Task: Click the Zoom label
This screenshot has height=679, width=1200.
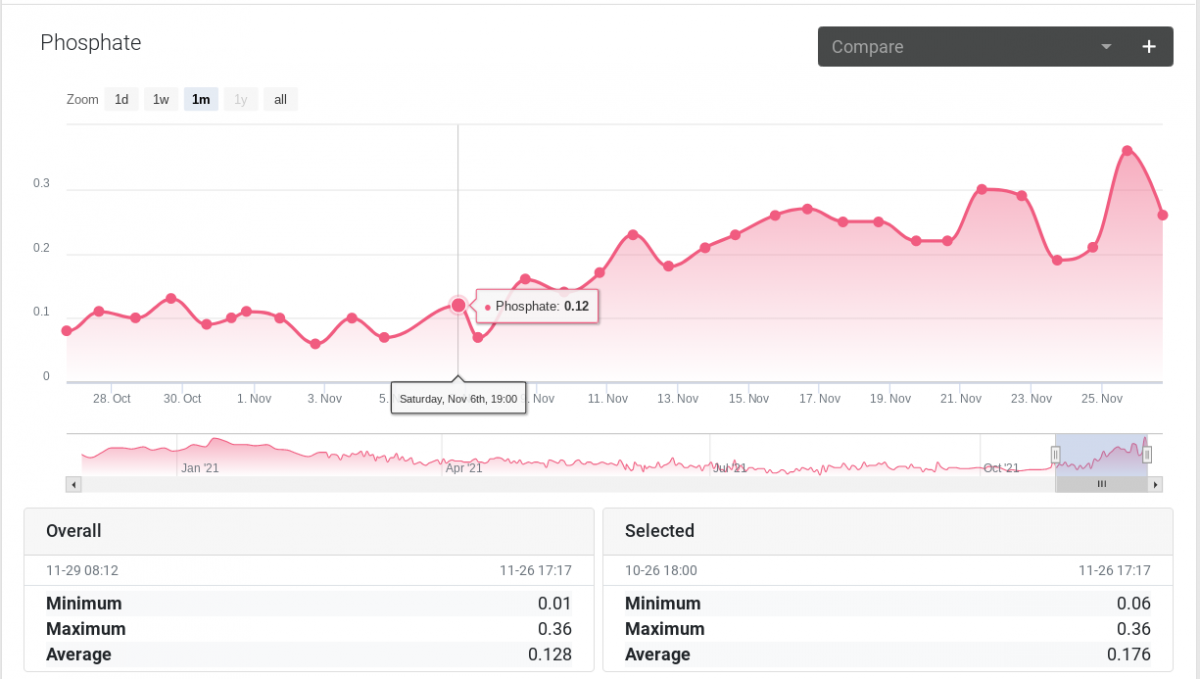Action: point(82,99)
